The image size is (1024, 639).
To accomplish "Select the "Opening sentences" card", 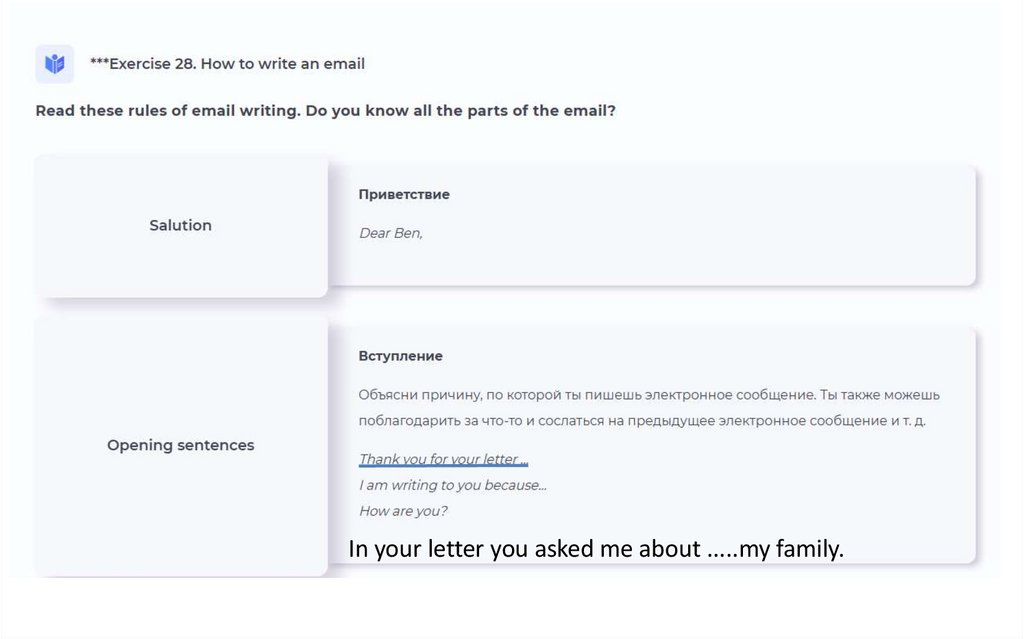I will coord(181,446).
